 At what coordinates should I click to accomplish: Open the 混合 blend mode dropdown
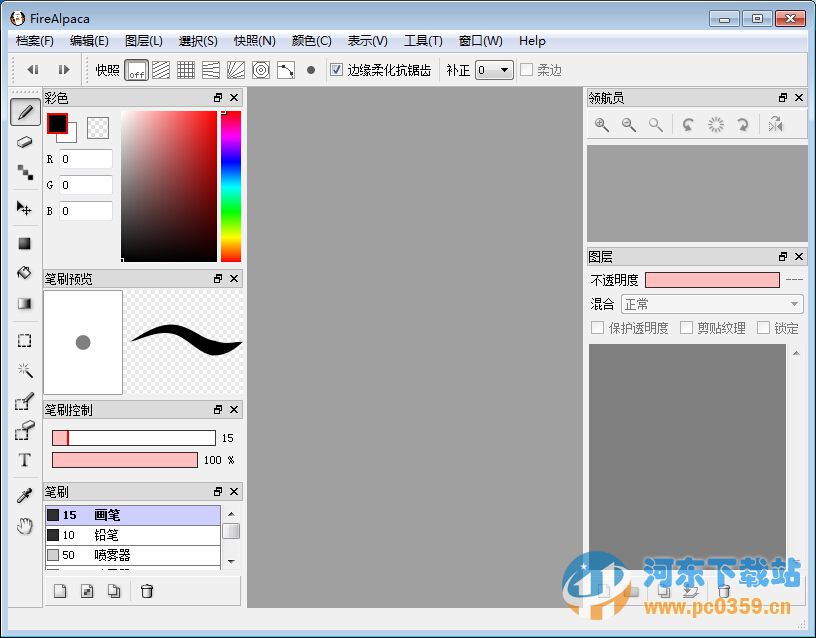(712, 303)
